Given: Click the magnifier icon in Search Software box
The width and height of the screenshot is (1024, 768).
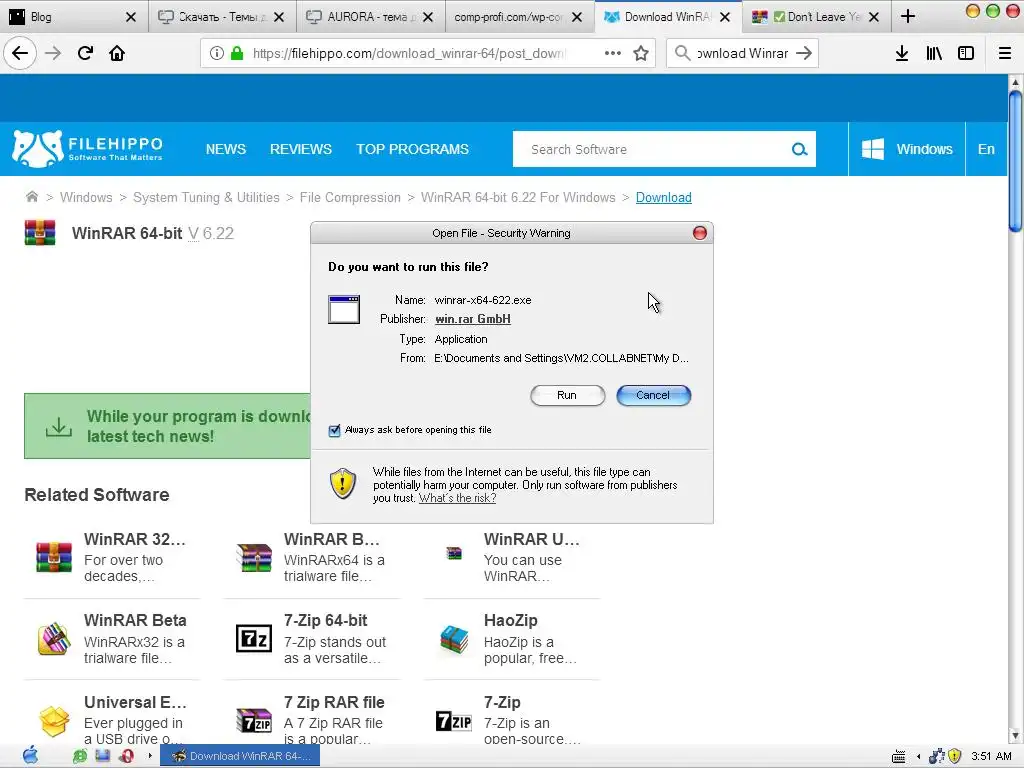Looking at the screenshot, I should 799,150.
